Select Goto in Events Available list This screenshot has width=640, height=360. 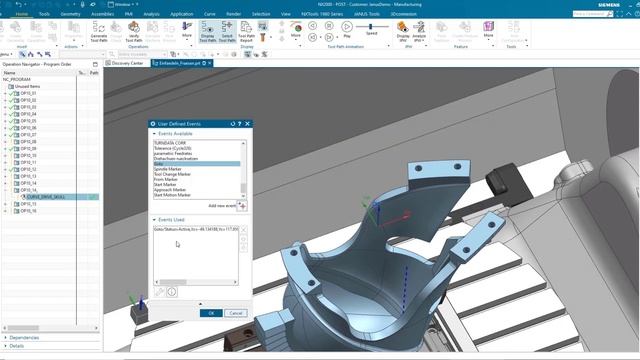pos(197,164)
